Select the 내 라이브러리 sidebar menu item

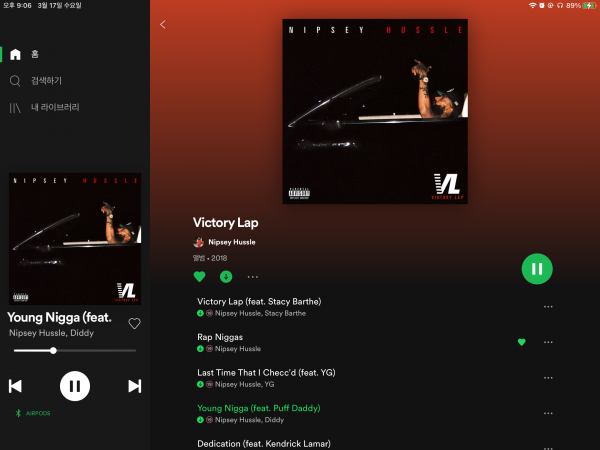(x=55, y=108)
